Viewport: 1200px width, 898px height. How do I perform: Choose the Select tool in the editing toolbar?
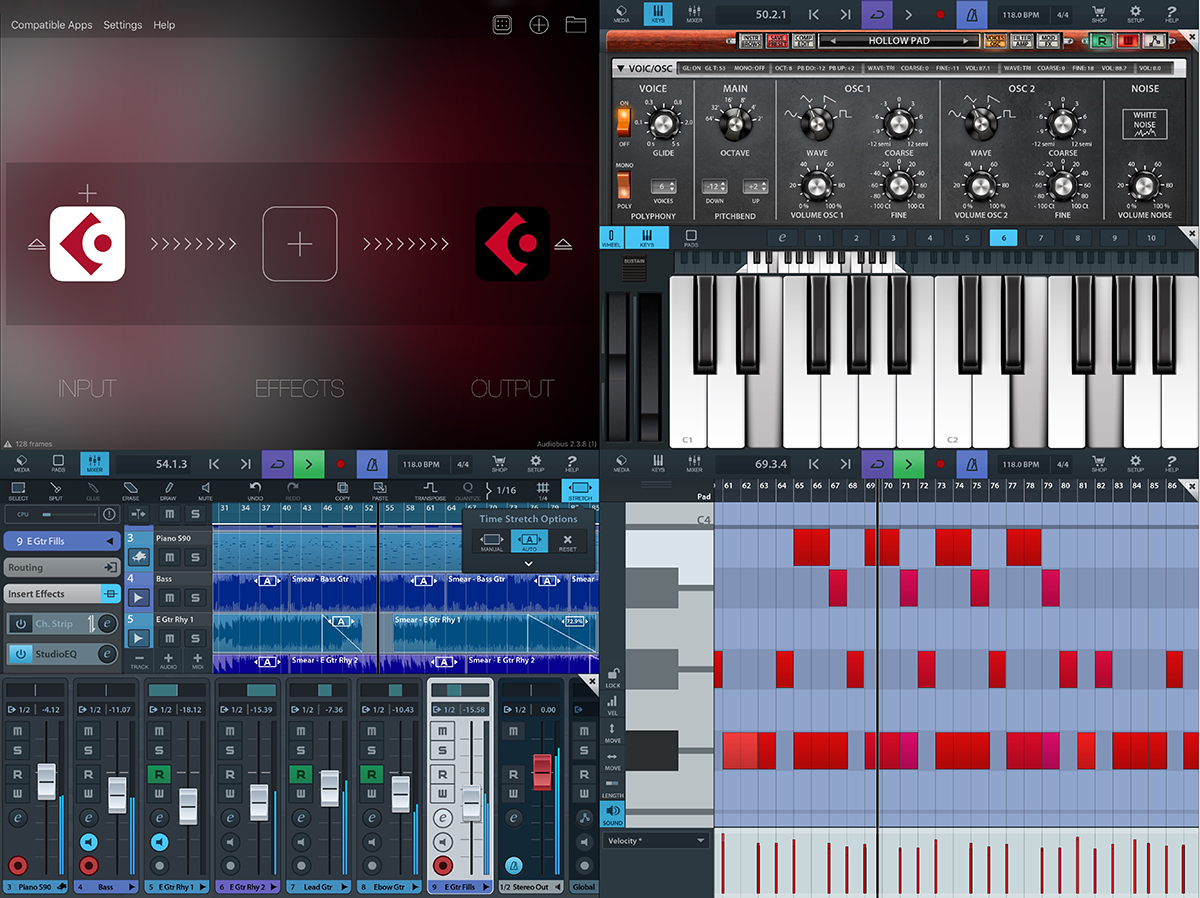coord(18,490)
